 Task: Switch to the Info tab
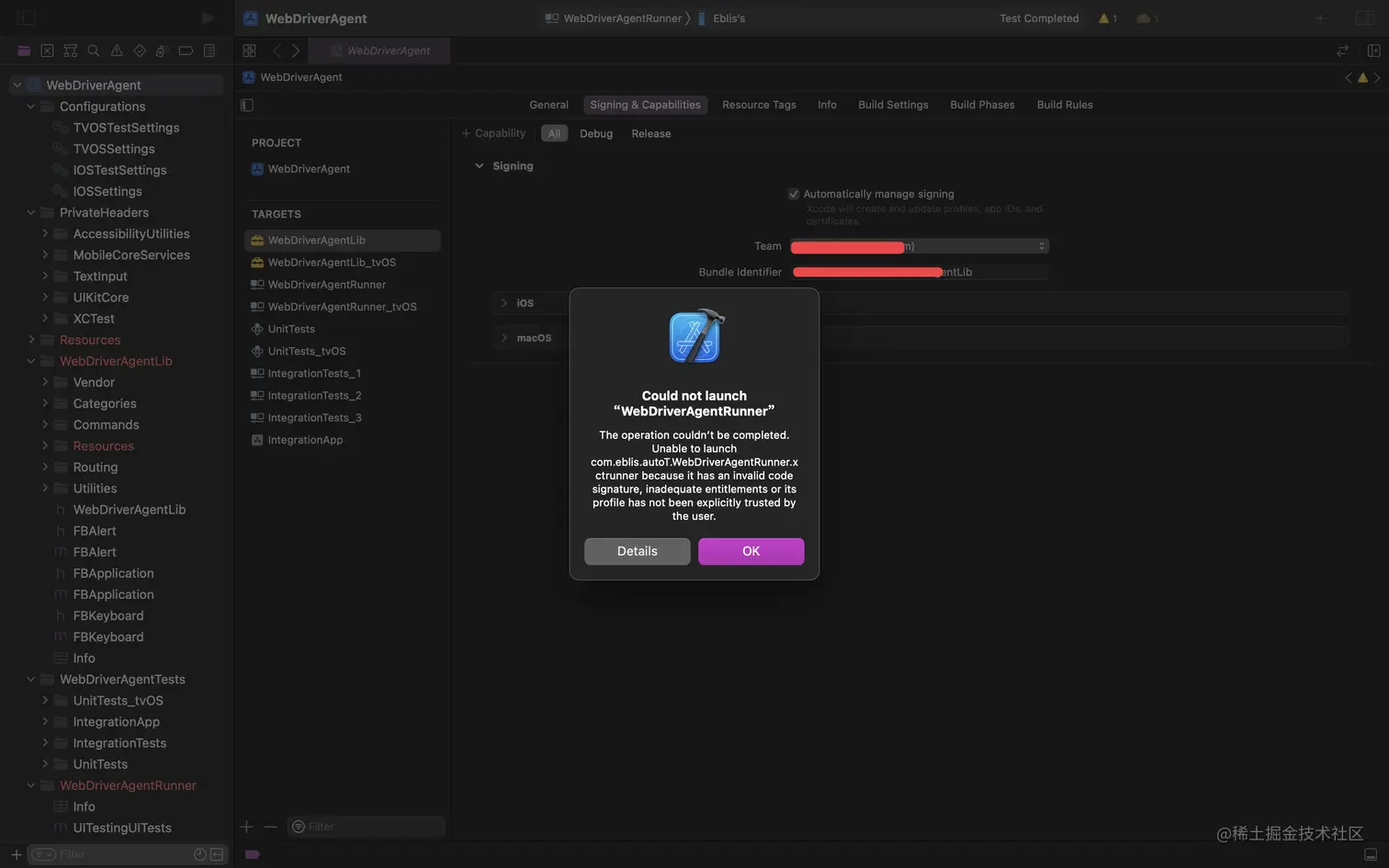coord(827,105)
